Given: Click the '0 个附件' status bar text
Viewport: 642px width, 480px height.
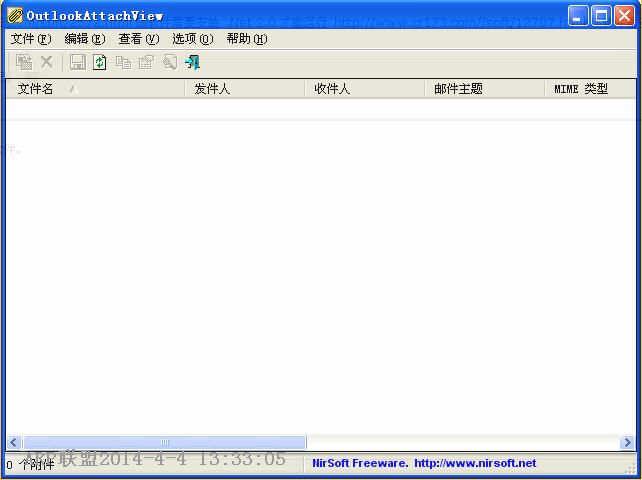Looking at the screenshot, I should click(x=30, y=465).
